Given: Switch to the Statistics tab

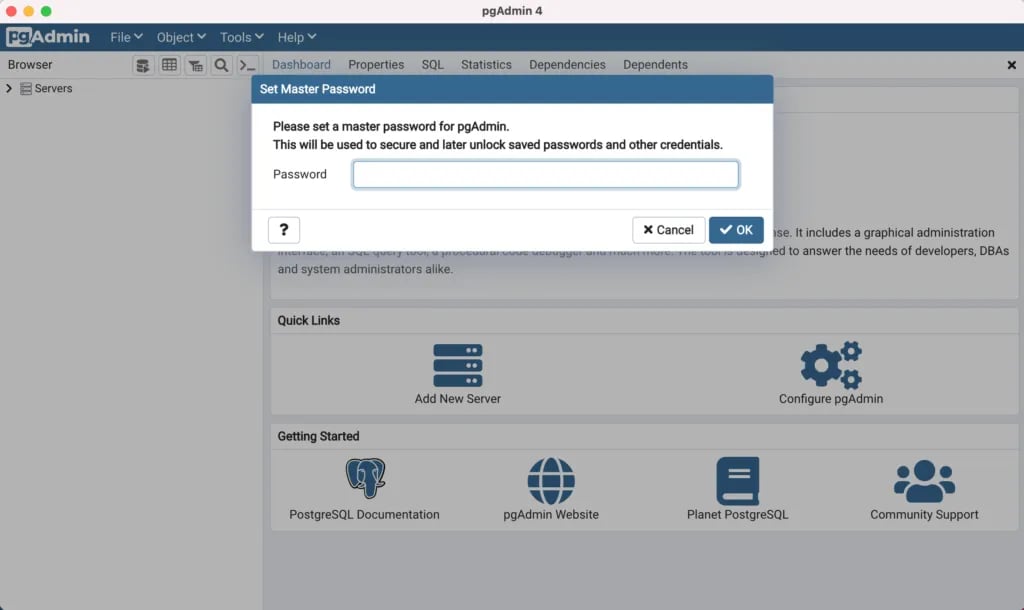Looking at the screenshot, I should (487, 65).
